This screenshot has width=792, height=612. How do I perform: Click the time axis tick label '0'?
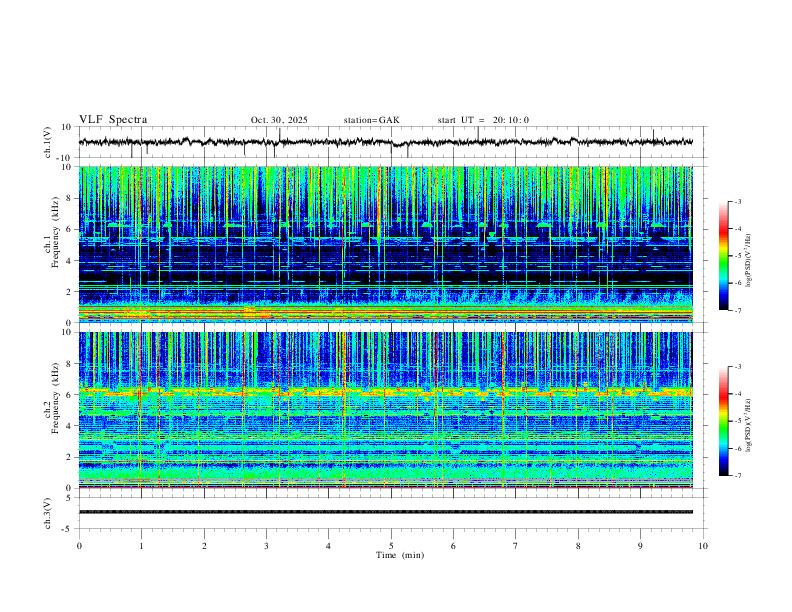(x=79, y=546)
